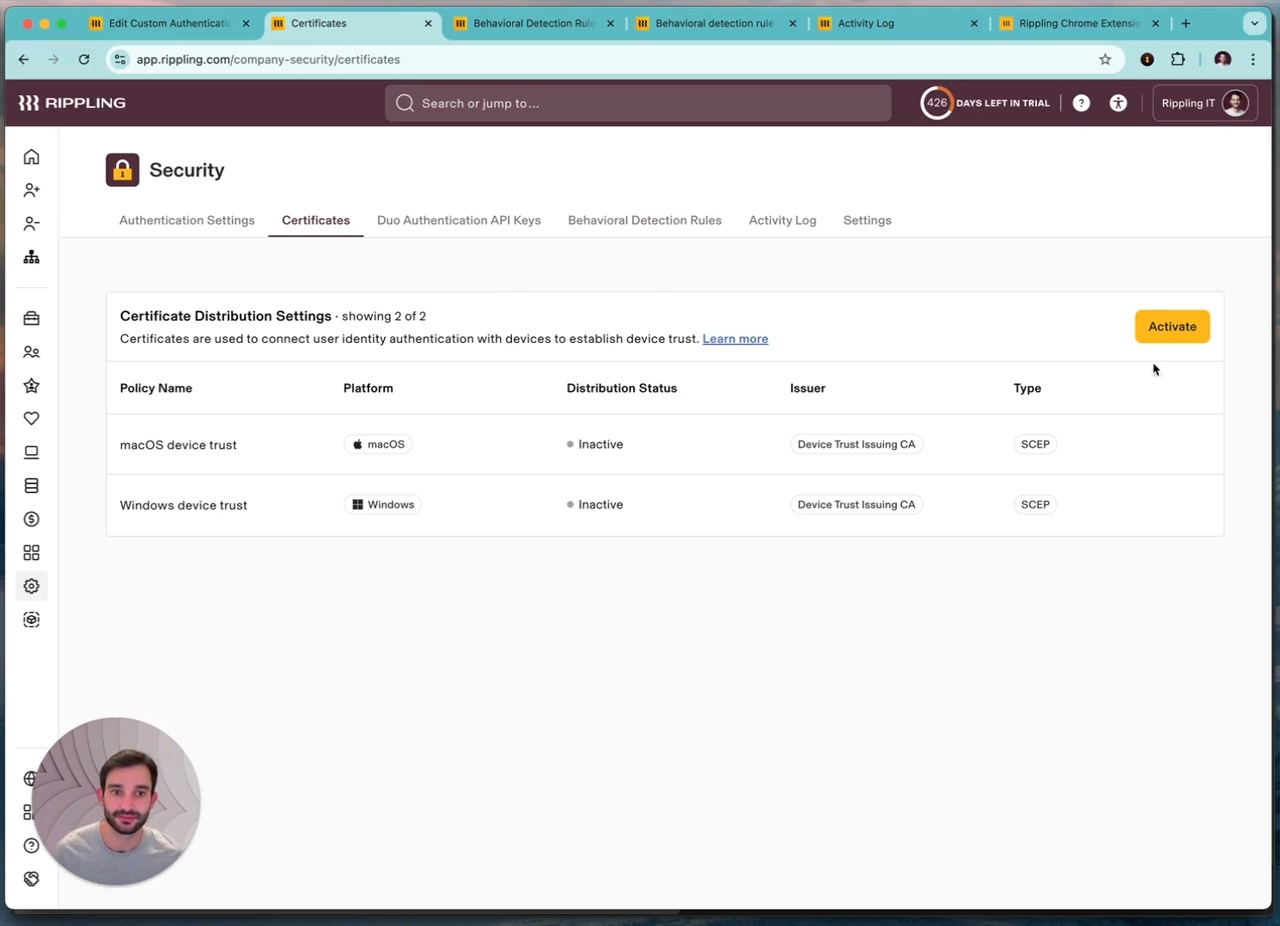Viewport: 1280px width, 926px height.
Task: Click the Policy Name column header
Action: pyautogui.click(x=156, y=388)
